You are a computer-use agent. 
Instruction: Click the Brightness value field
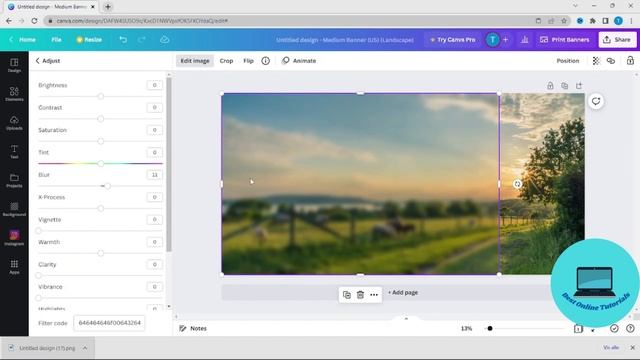154,85
